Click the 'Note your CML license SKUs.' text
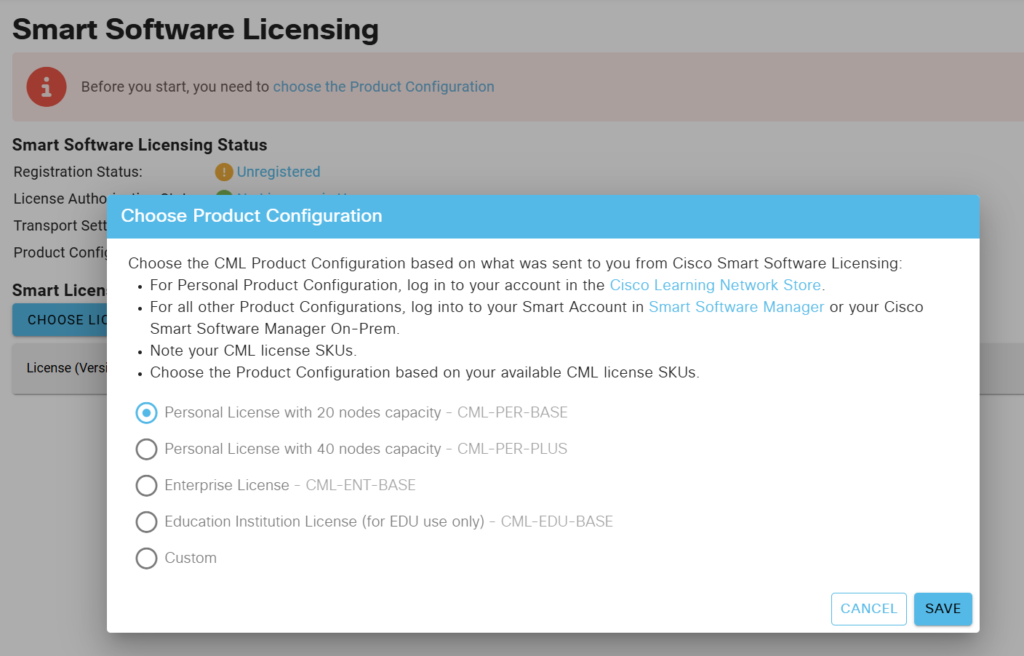The width and height of the screenshot is (1024, 656). (x=253, y=351)
